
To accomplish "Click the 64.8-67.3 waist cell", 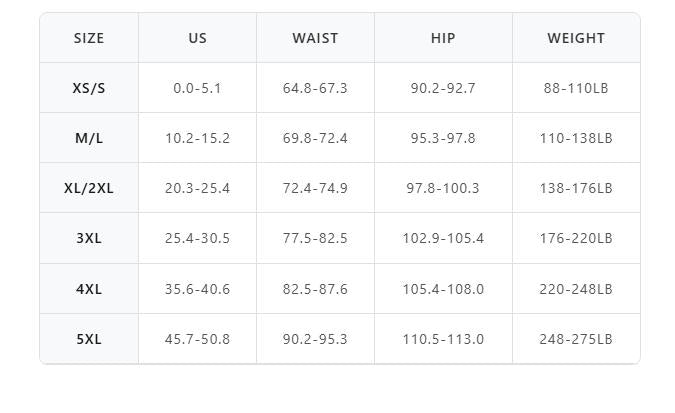I will [315, 88].
